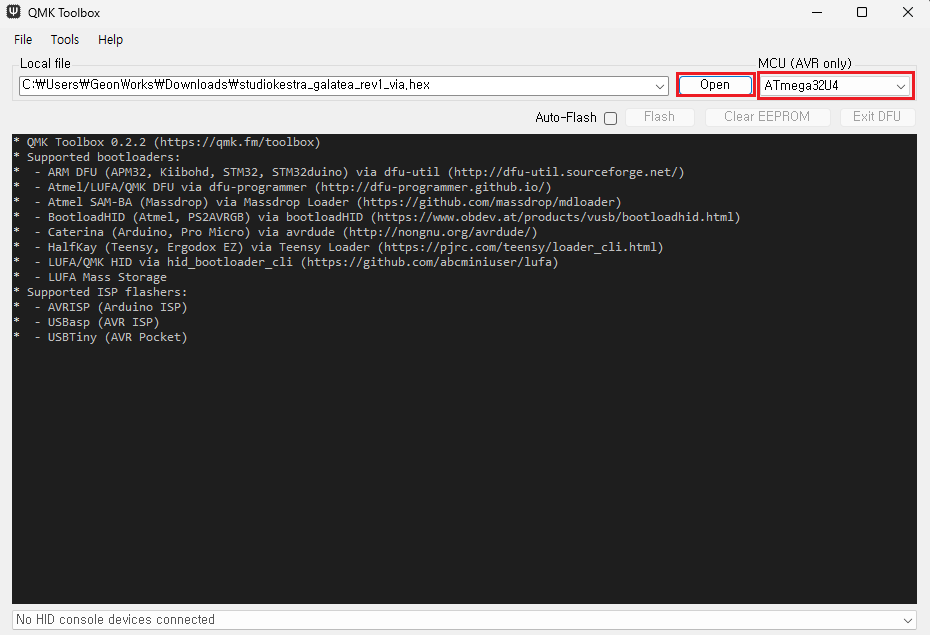Click the HalfKay Teensy log line
Viewport: 930px width, 635px height.
point(339,247)
